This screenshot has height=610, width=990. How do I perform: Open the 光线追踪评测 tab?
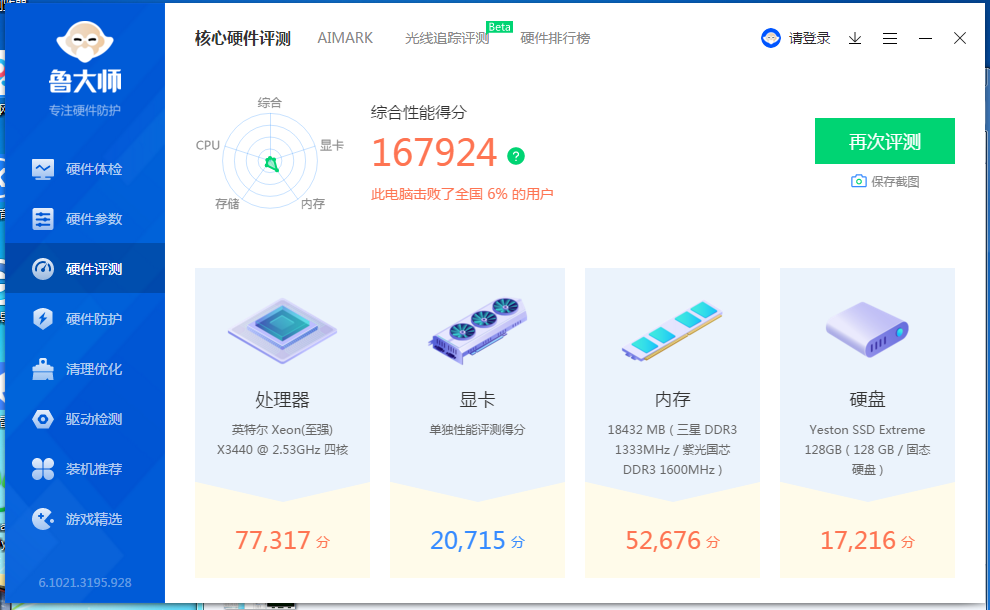click(447, 39)
